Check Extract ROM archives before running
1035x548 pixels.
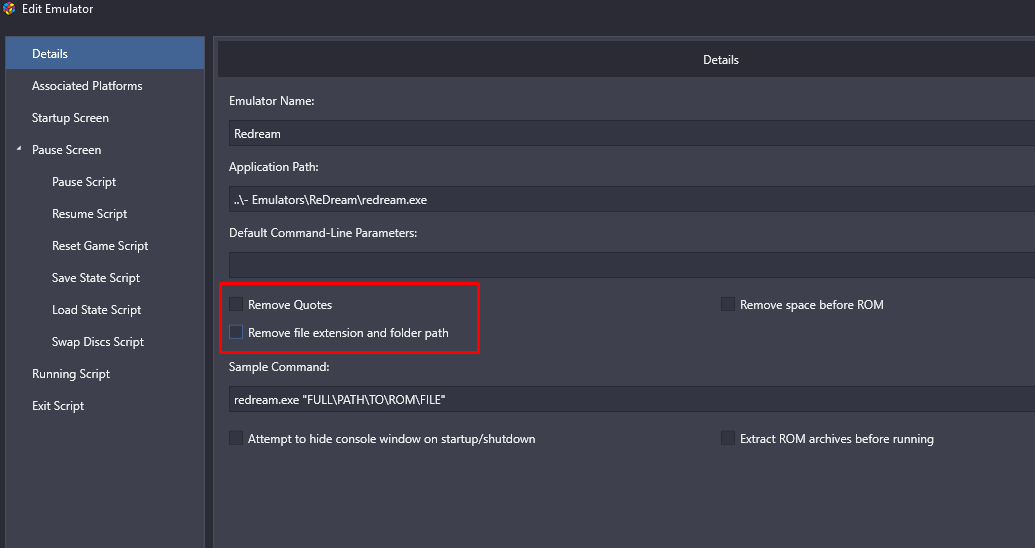pos(727,438)
